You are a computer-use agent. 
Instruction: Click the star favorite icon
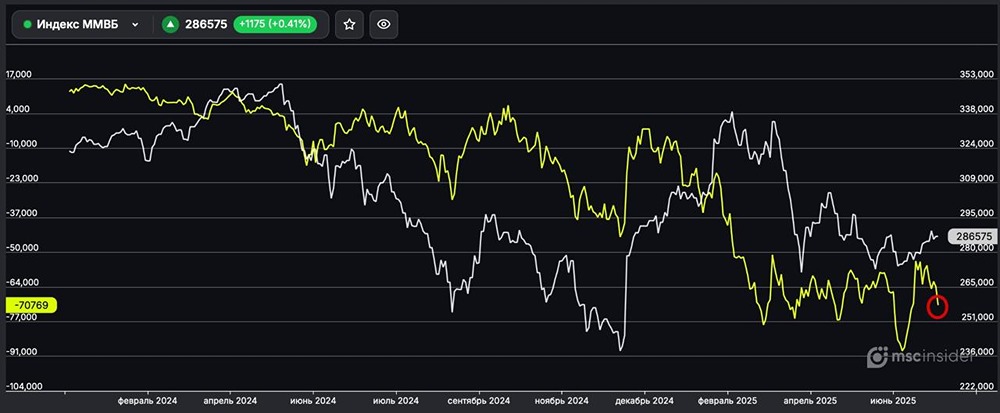click(349, 25)
